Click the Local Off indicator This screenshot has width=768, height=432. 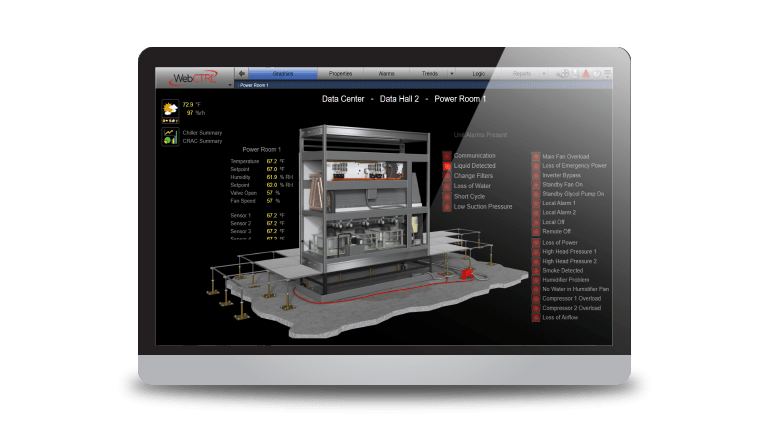[536, 222]
